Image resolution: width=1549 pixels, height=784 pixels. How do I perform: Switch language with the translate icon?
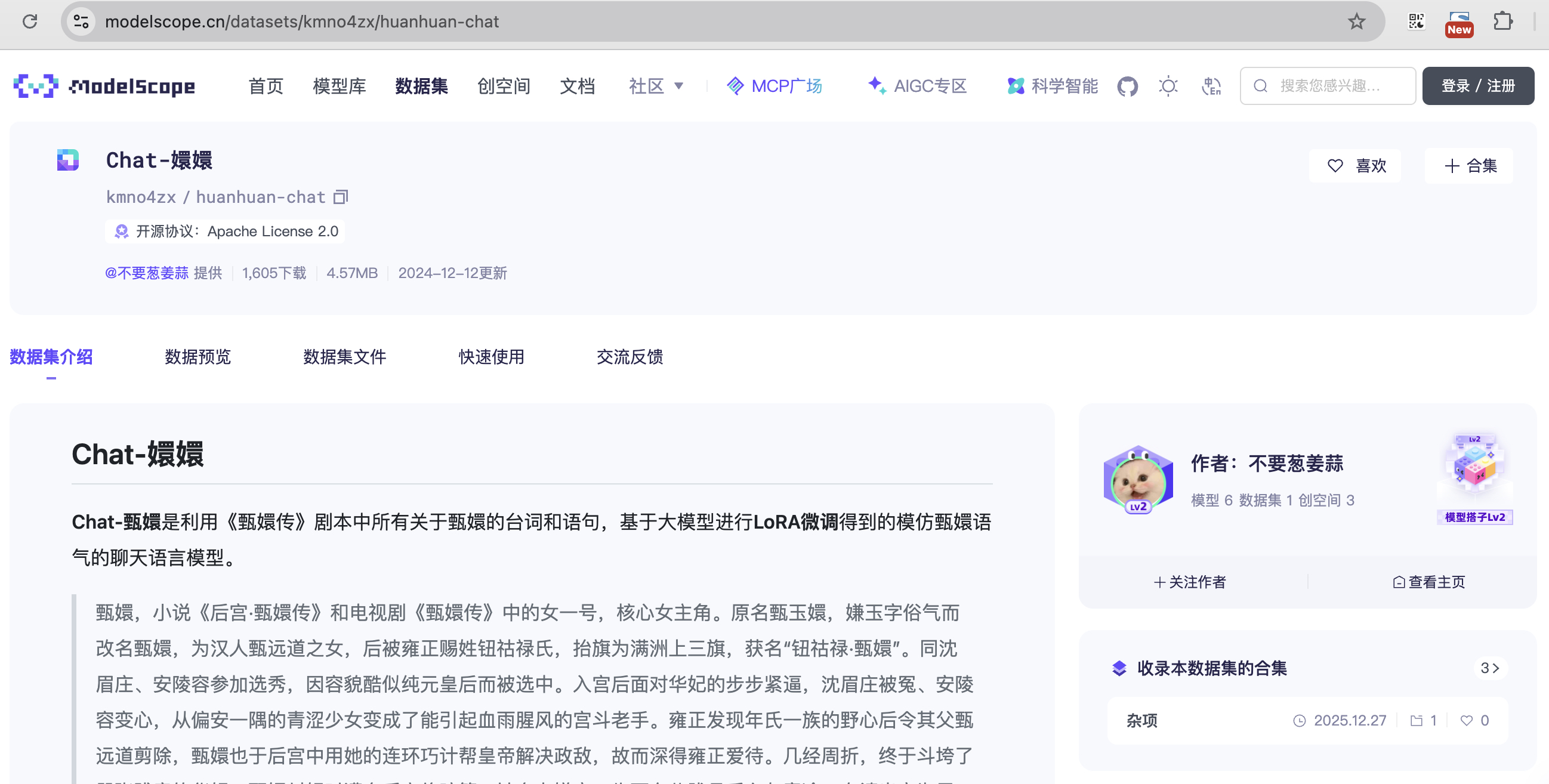pyautogui.click(x=1211, y=86)
